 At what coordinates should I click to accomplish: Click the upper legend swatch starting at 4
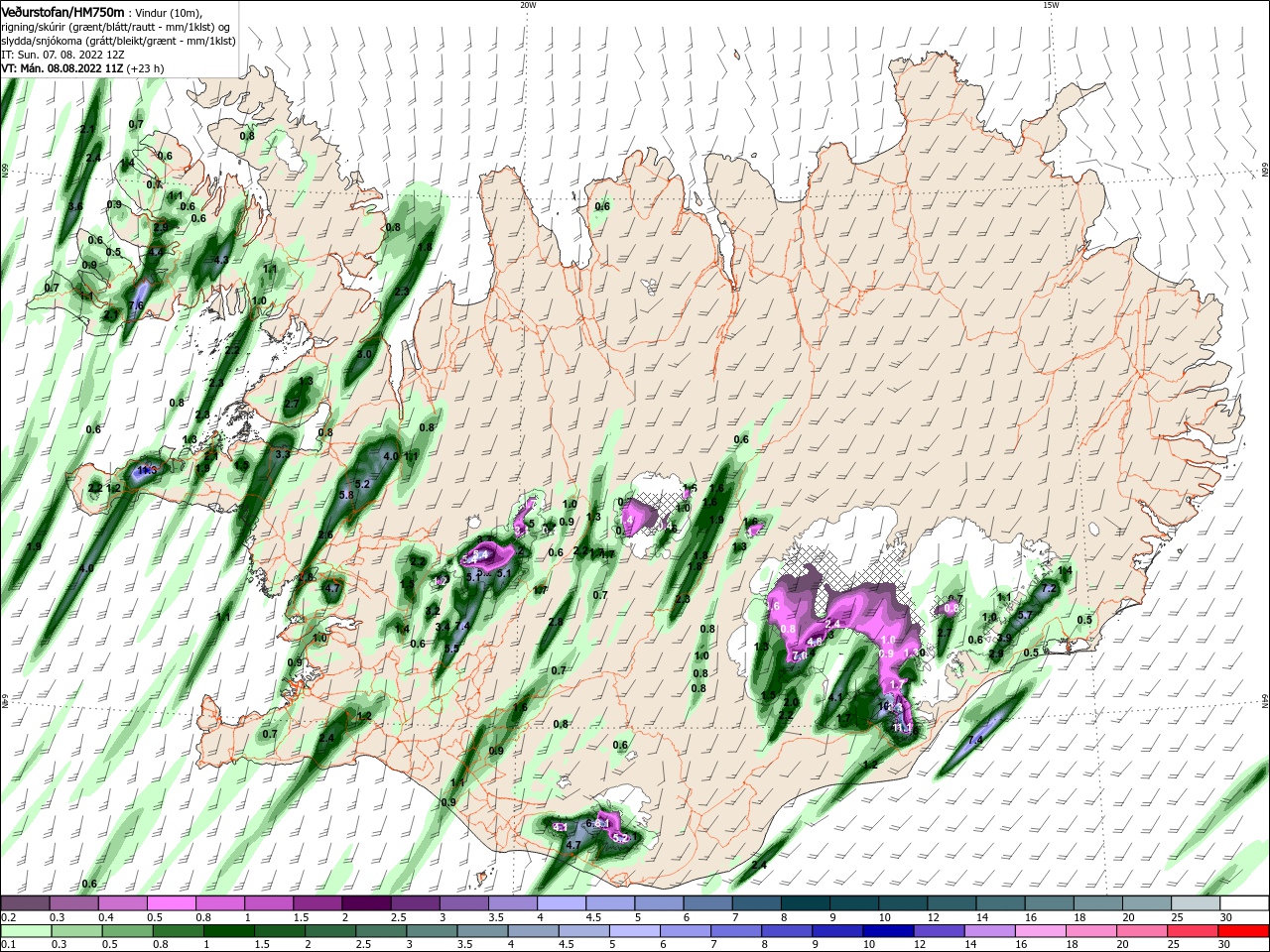(561, 903)
